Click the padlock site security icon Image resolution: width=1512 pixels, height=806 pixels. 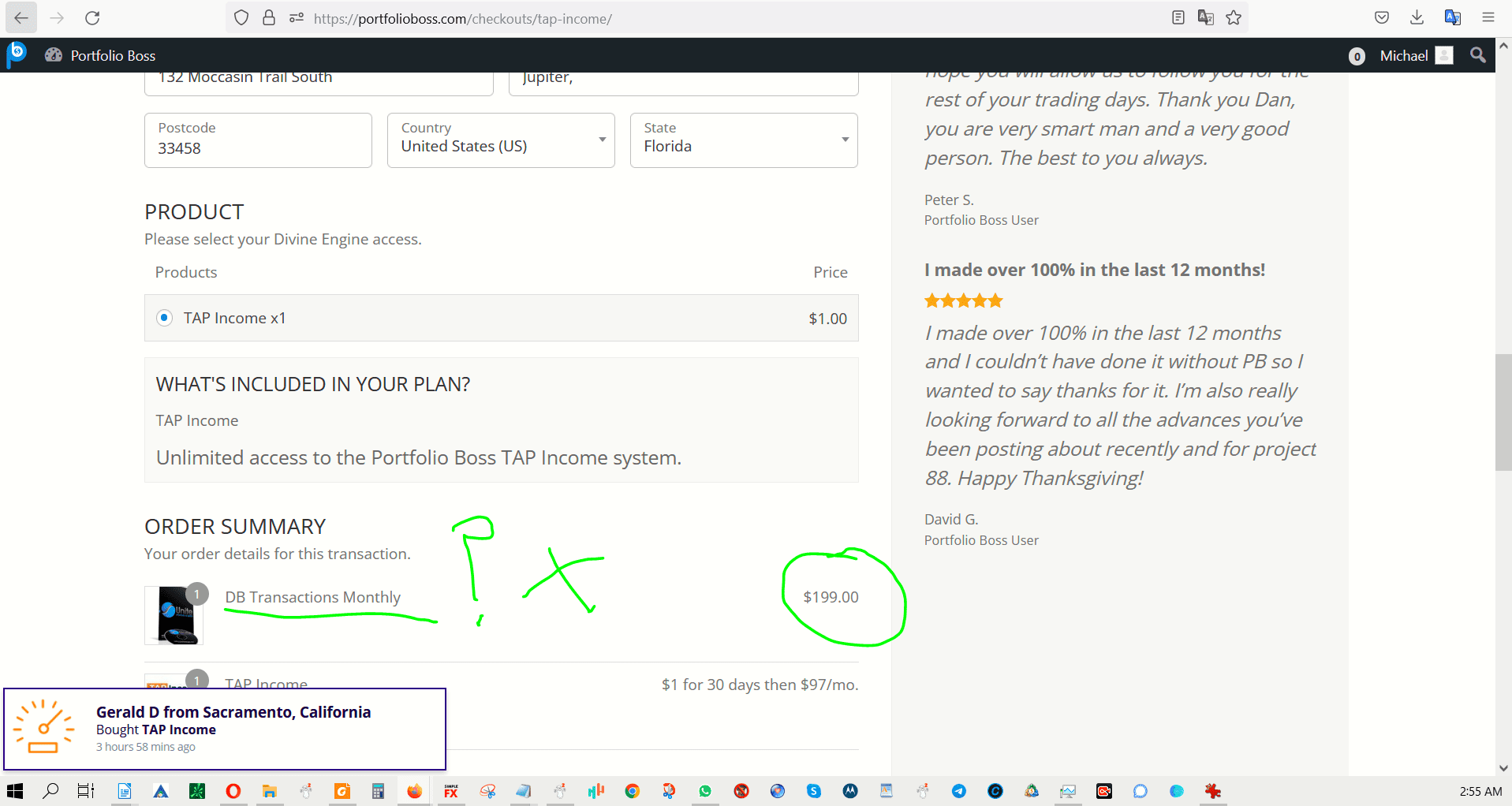tap(269, 18)
